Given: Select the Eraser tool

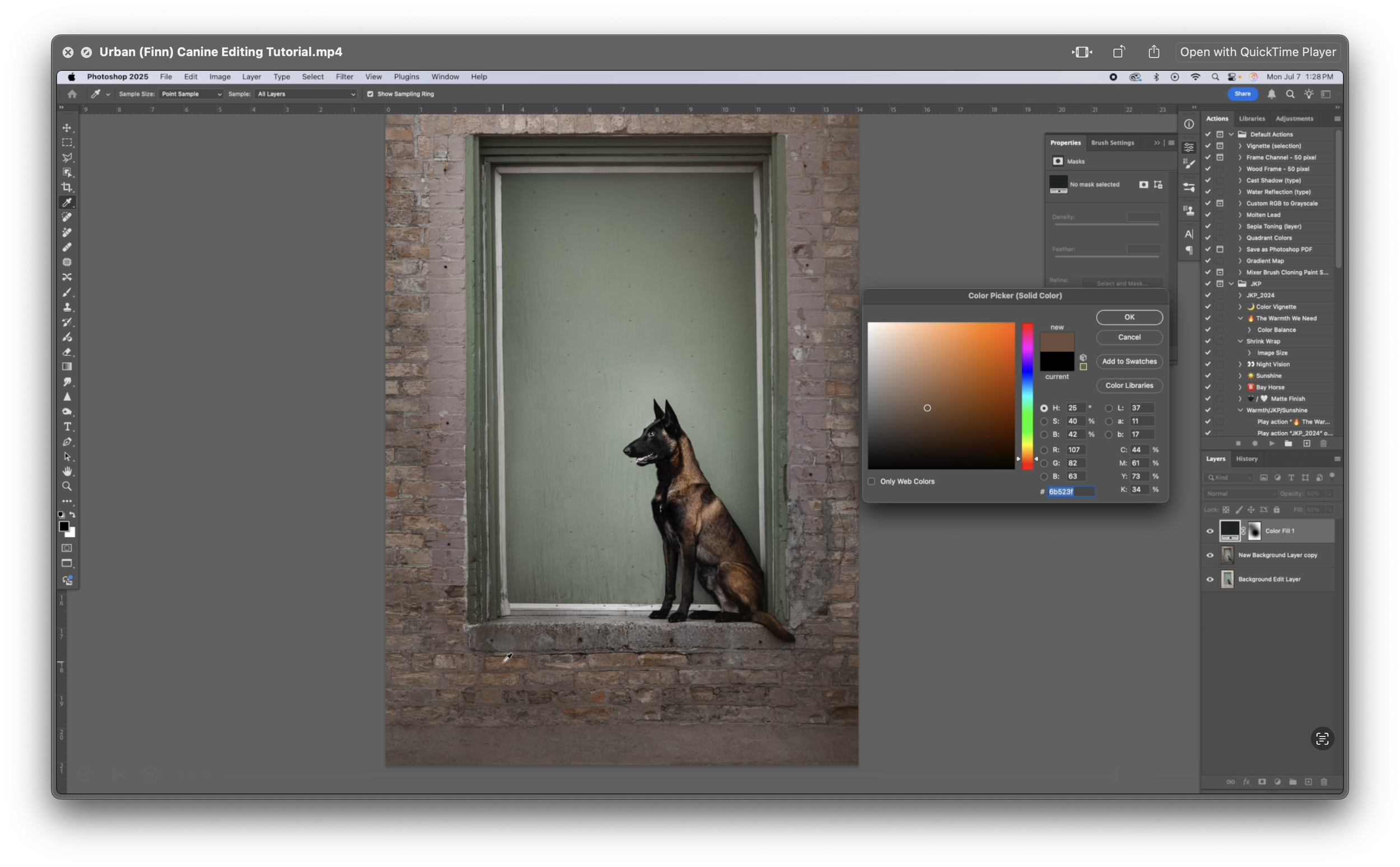Looking at the screenshot, I should click(x=67, y=352).
